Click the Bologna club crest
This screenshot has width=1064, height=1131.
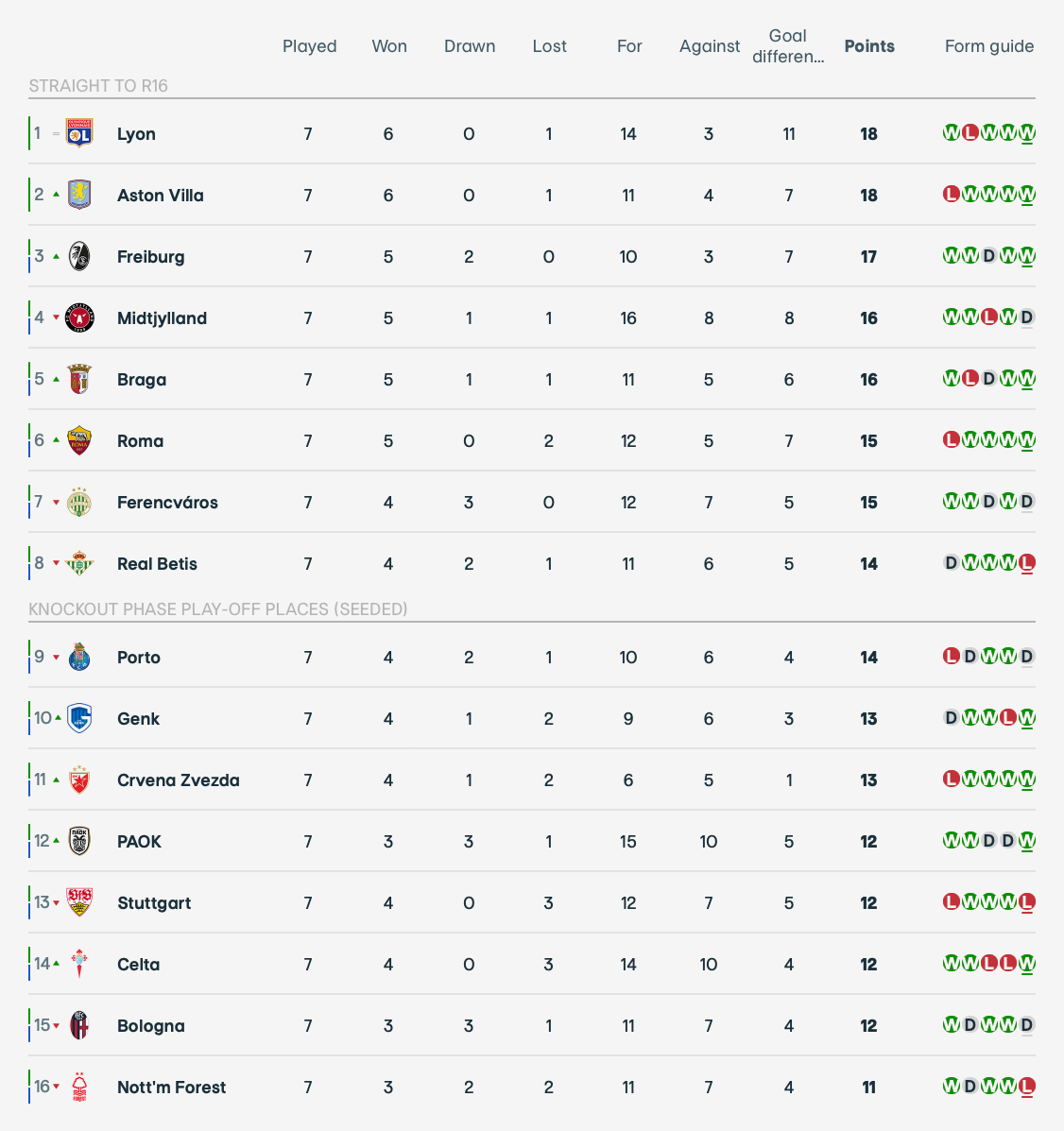[79, 1025]
